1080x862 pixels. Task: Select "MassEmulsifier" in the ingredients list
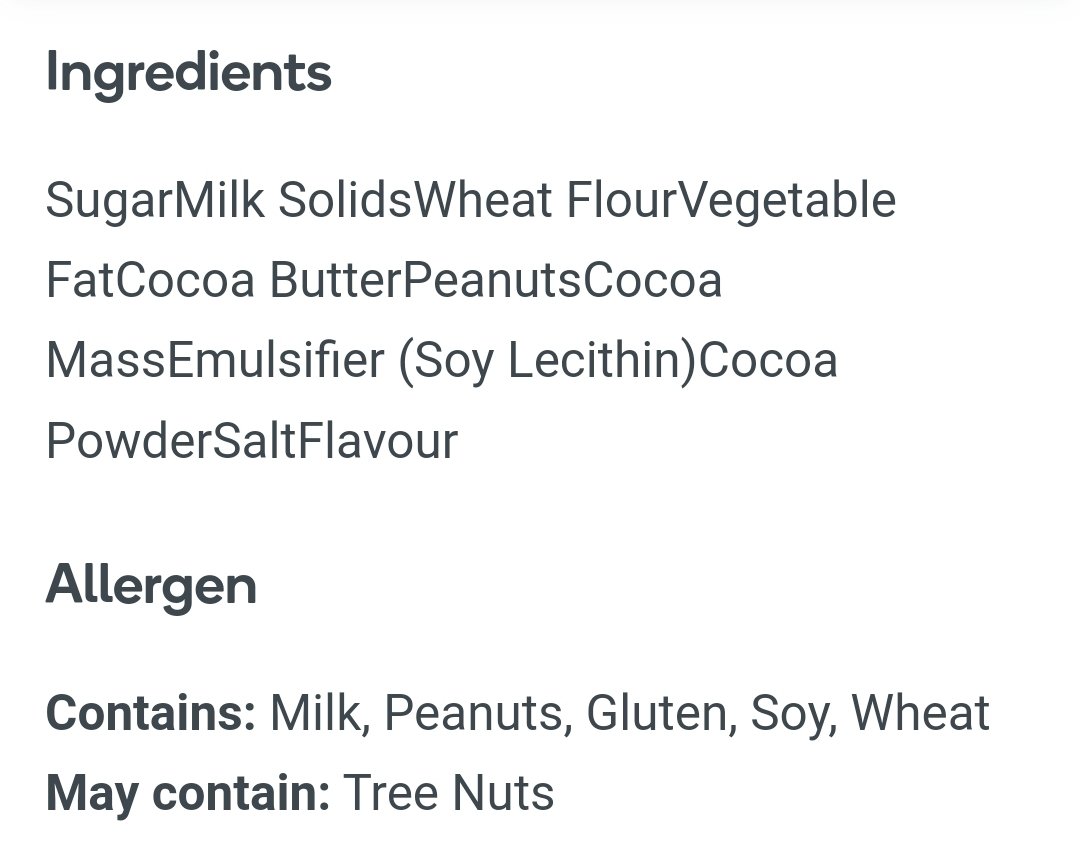coord(215,360)
